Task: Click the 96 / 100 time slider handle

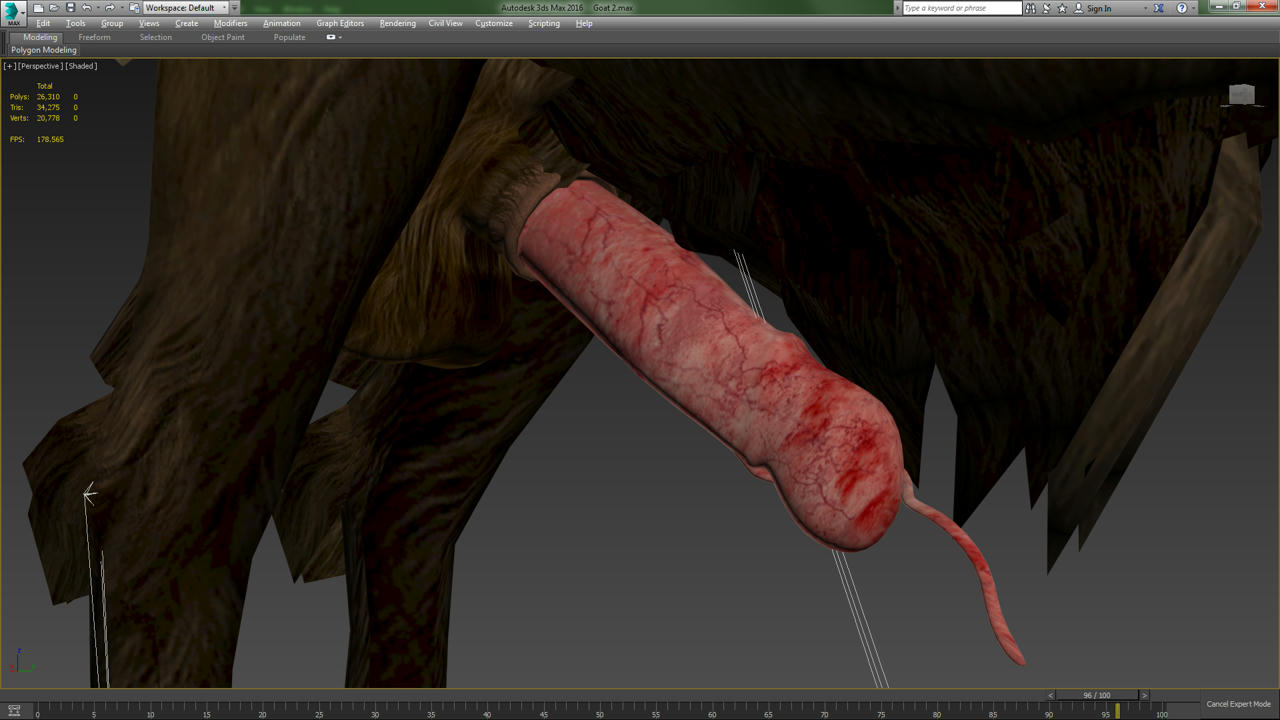Action: [x=1097, y=695]
